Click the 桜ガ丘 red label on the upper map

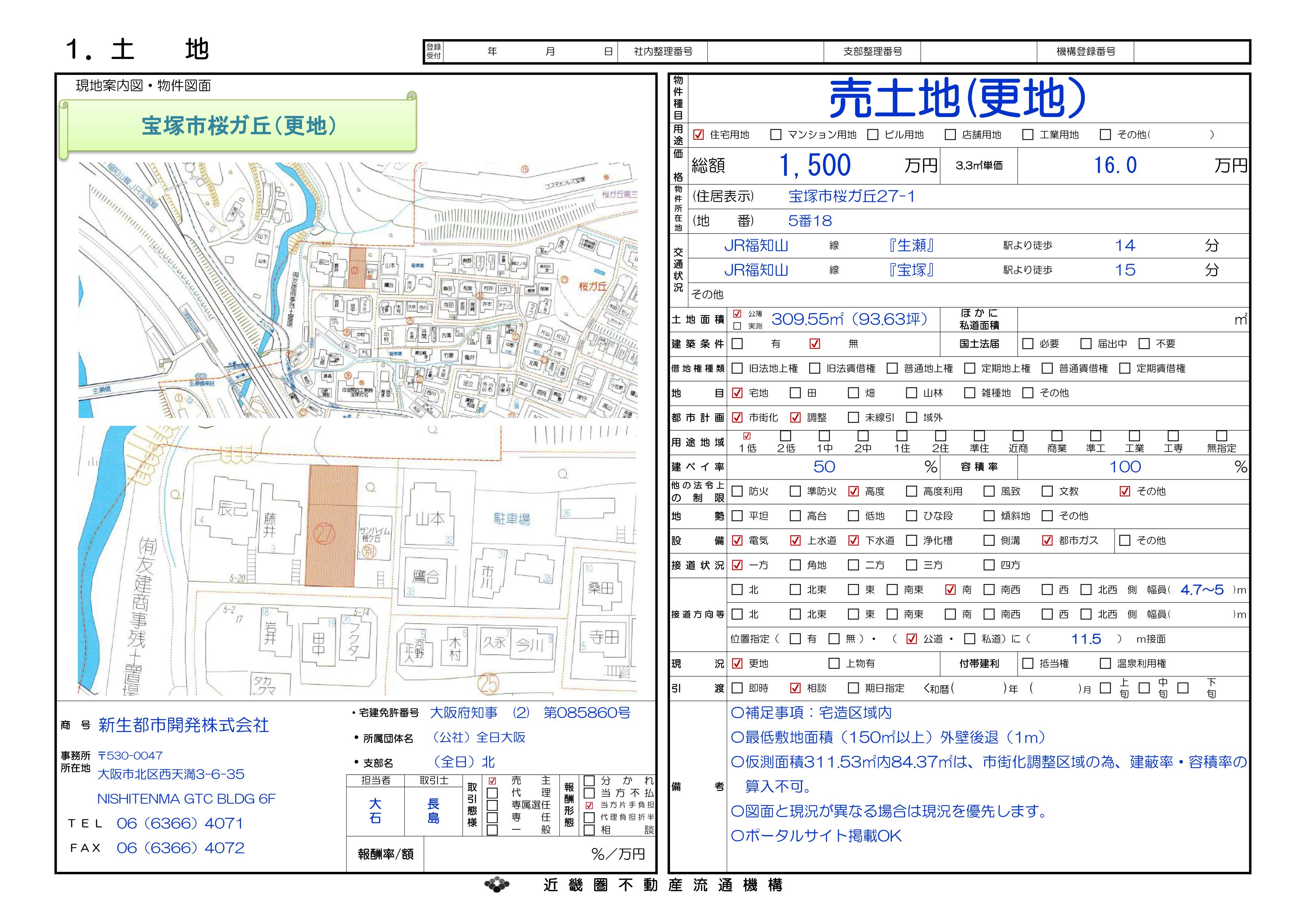593,286
